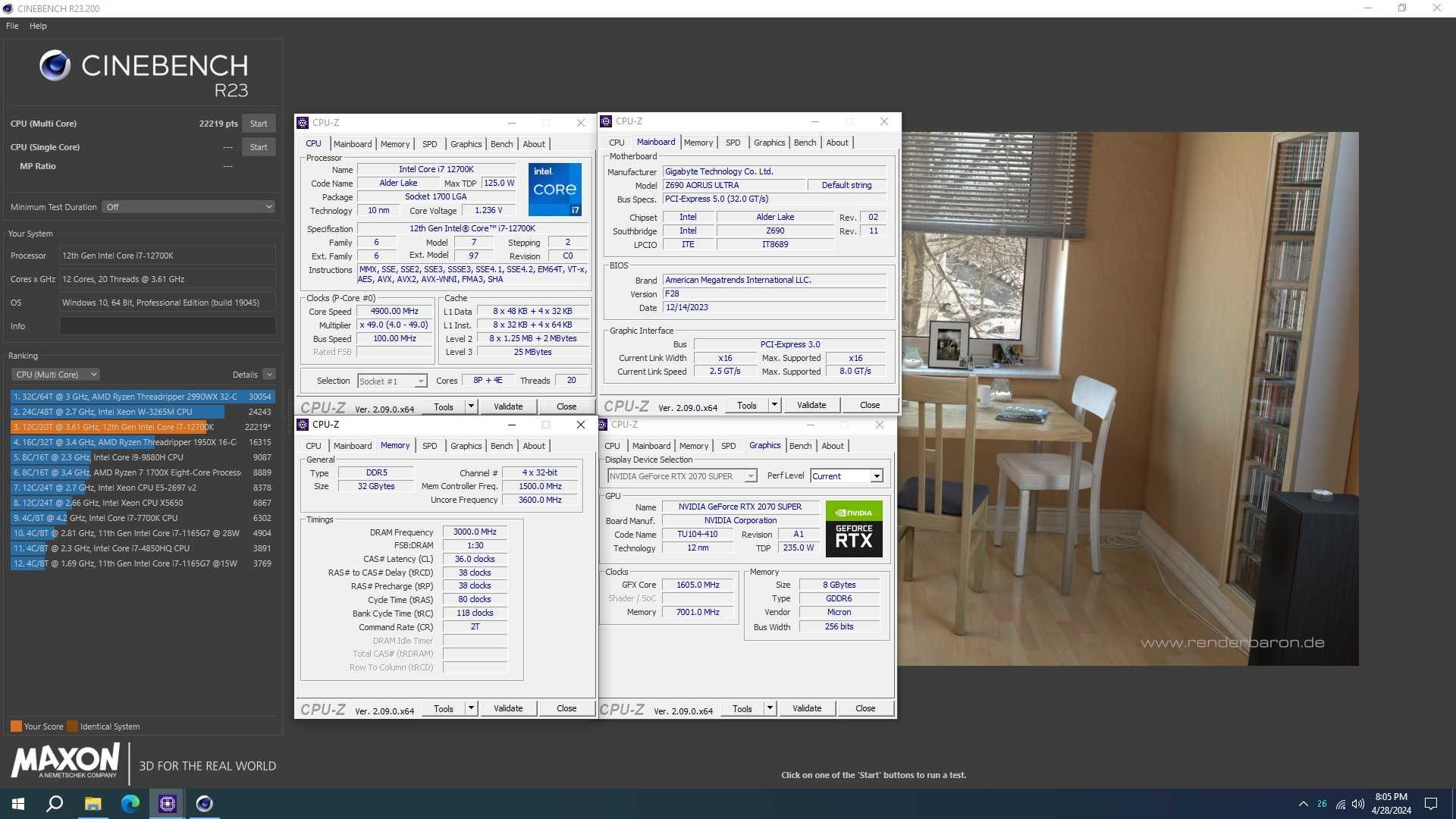
Task: Select ranking row Intel Xeon W-3265M
Action: 143,412
